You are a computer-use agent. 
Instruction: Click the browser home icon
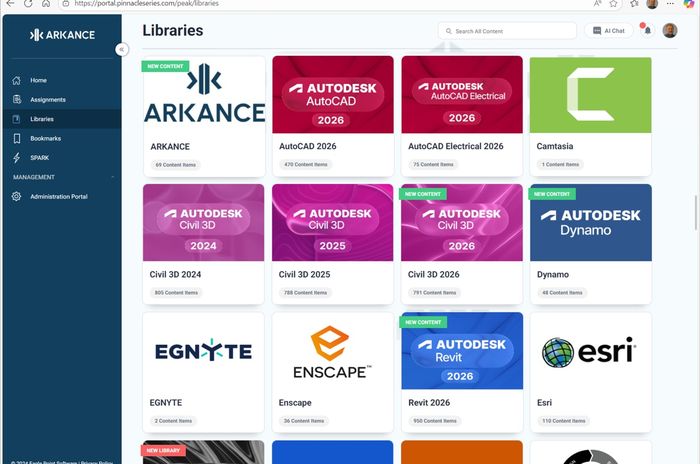pos(46,3)
